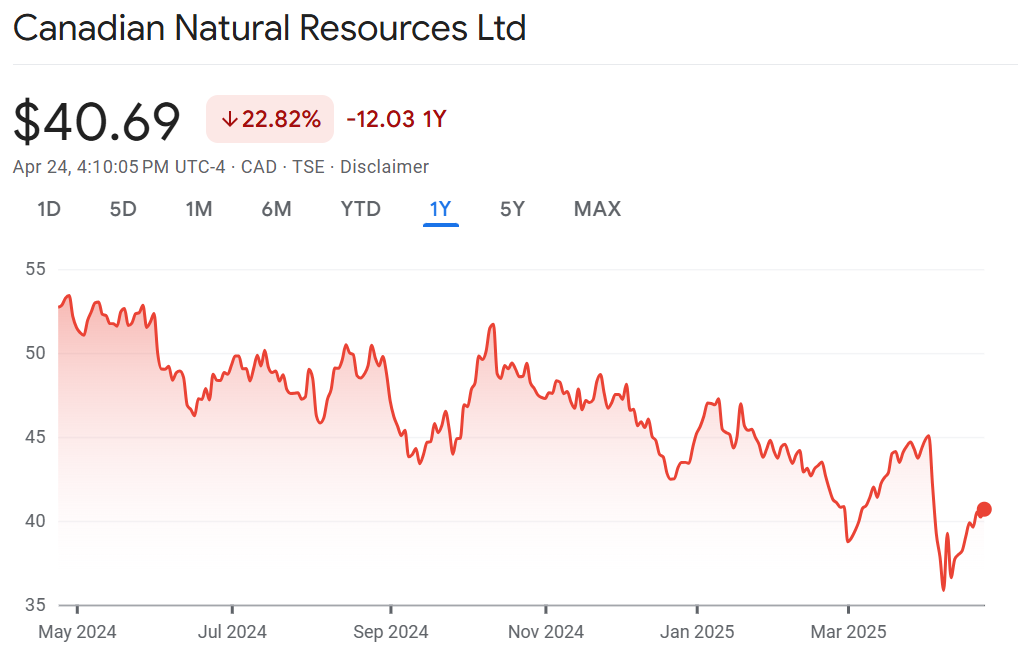This screenshot has width=1018, height=652.
Task: Click the 55 price axis label
Action: (x=36, y=269)
